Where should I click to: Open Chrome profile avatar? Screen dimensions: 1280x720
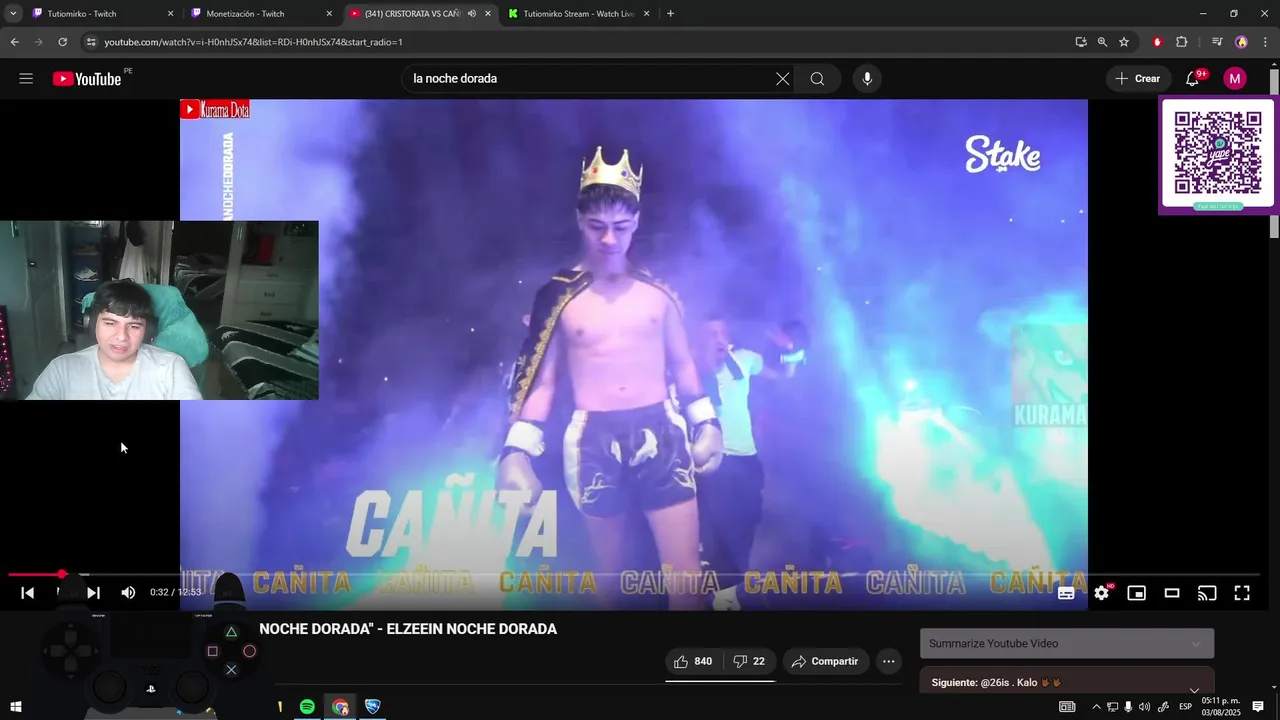tap(1241, 42)
